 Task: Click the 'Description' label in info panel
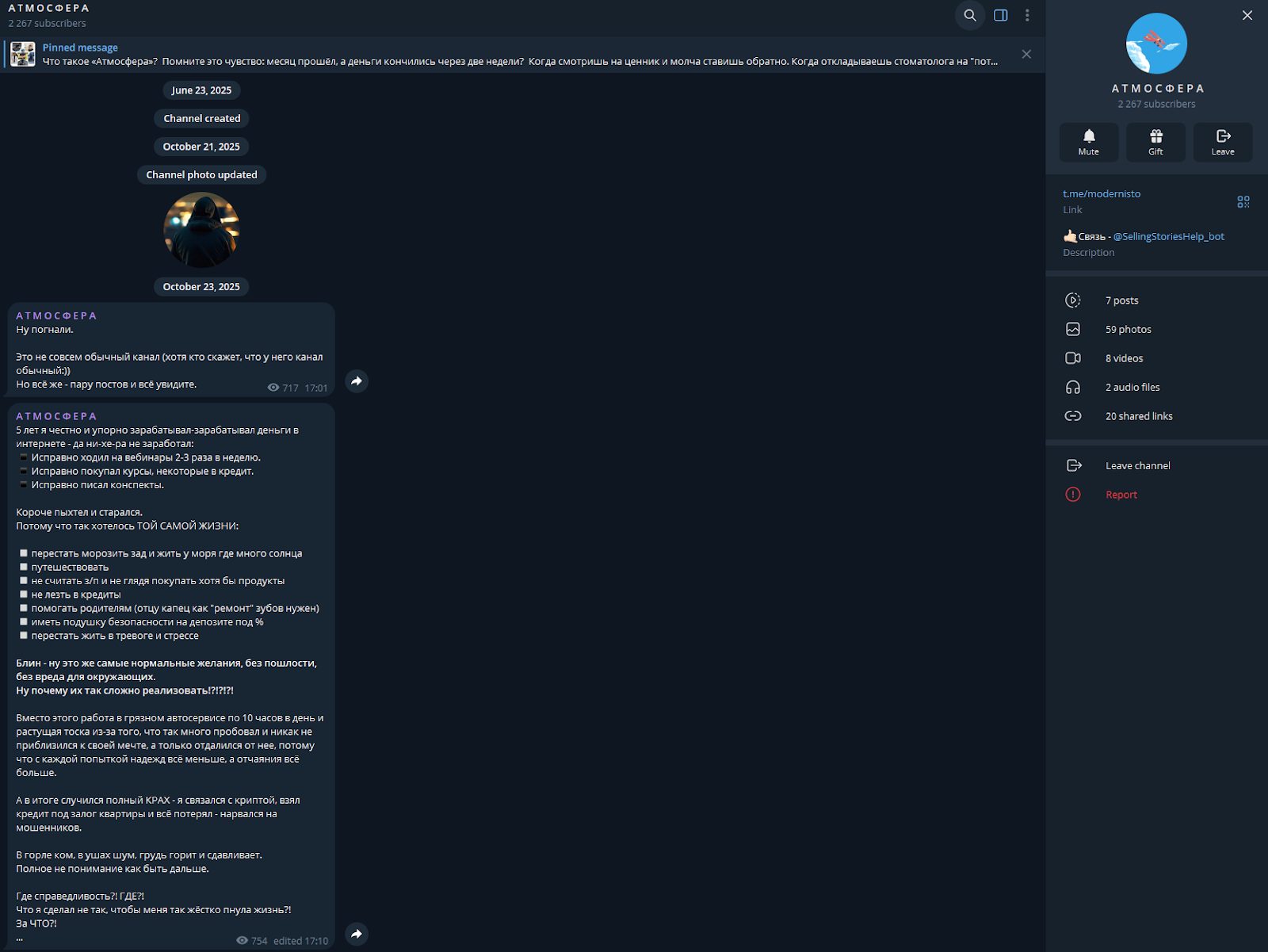(x=1088, y=252)
